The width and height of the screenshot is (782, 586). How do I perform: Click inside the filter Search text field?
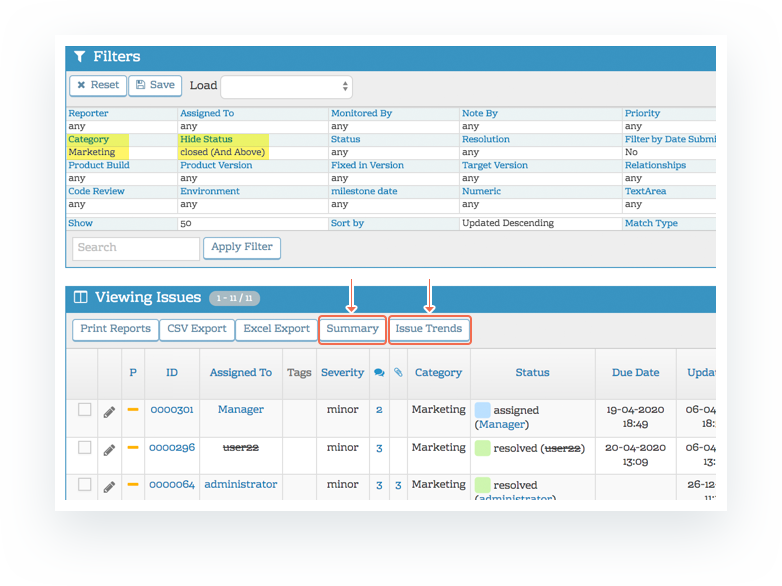click(136, 248)
